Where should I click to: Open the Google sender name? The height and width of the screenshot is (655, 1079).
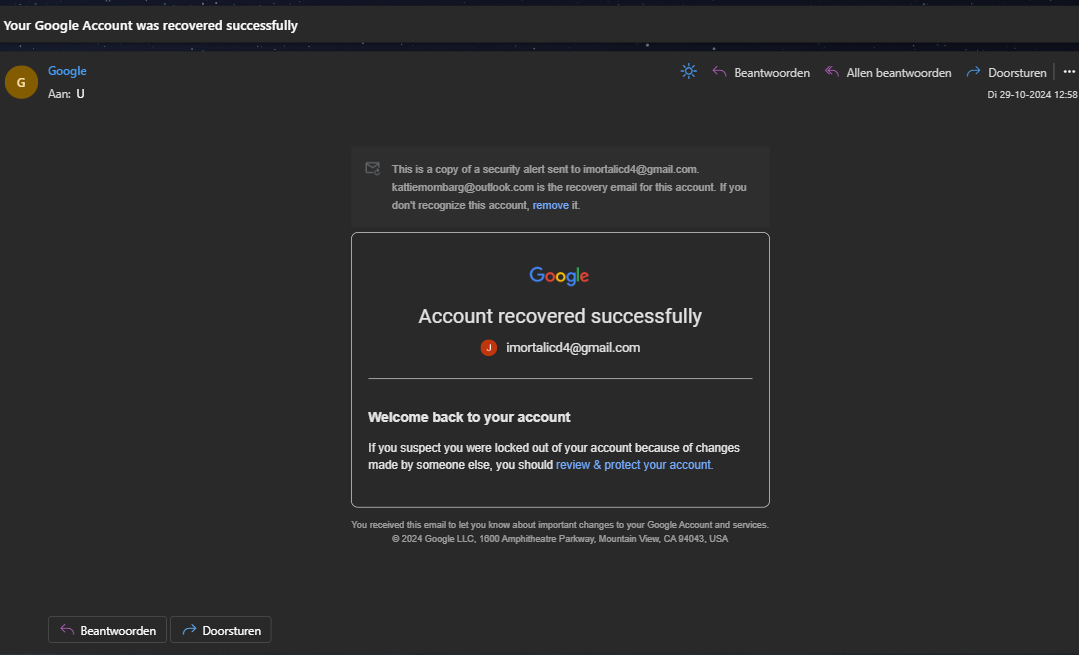tap(67, 71)
